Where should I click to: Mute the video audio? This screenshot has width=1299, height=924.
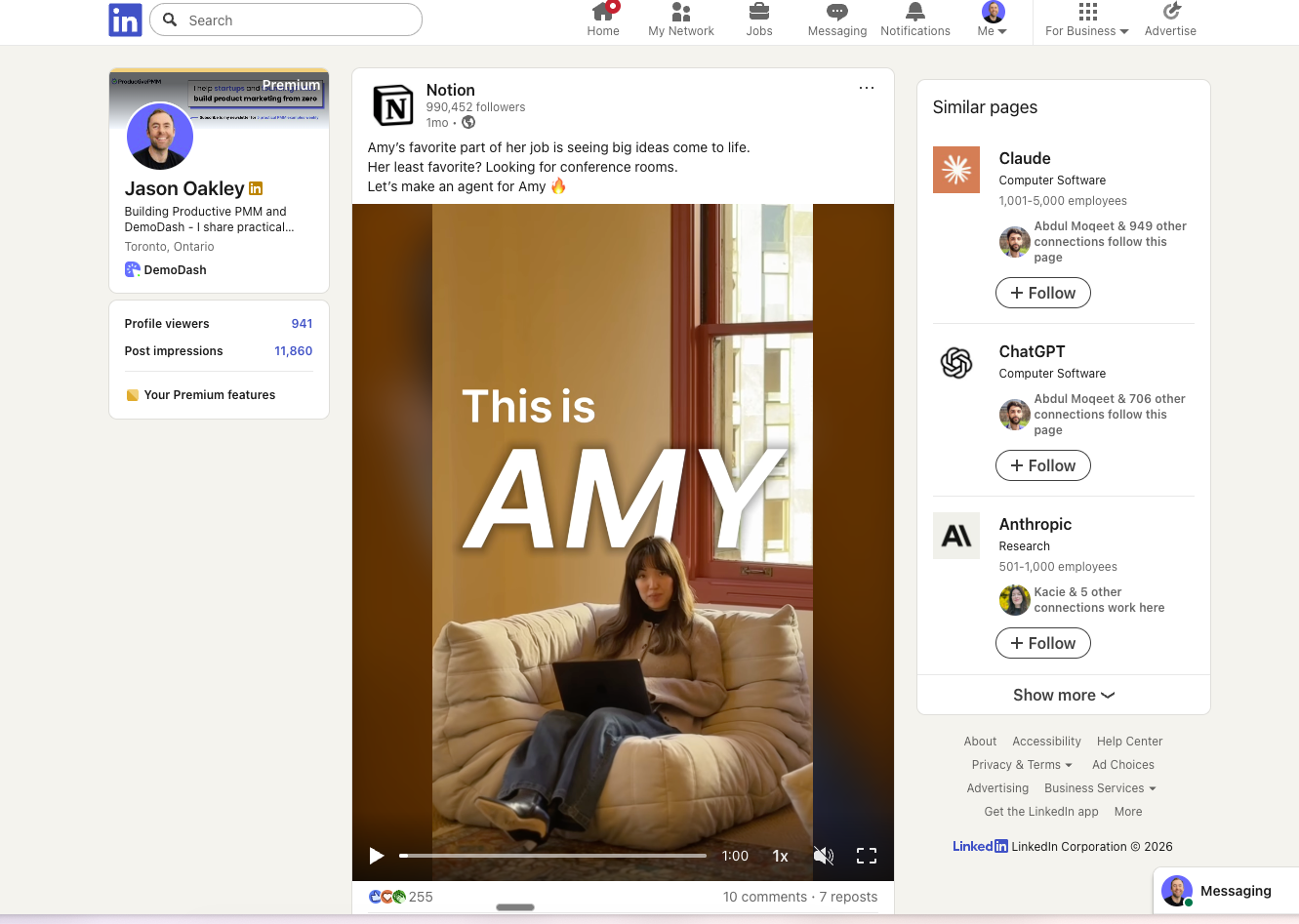824,856
